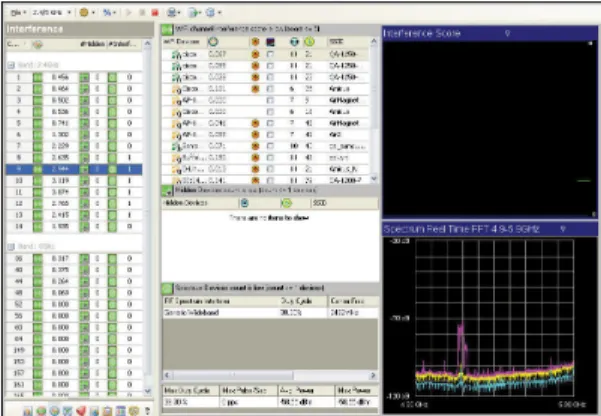Click the RF Spectrum Interferers column header
This screenshot has width=601, height=416.
tap(220, 301)
